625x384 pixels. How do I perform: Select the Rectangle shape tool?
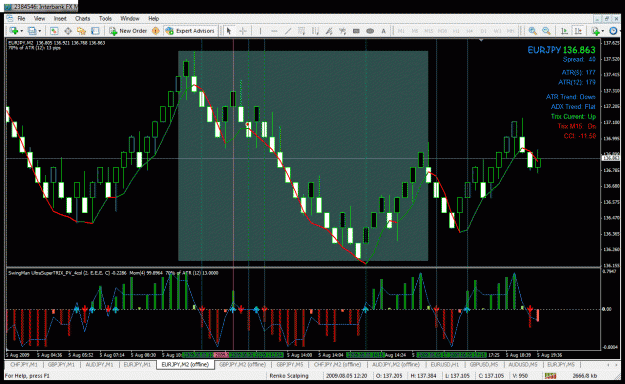point(356,31)
